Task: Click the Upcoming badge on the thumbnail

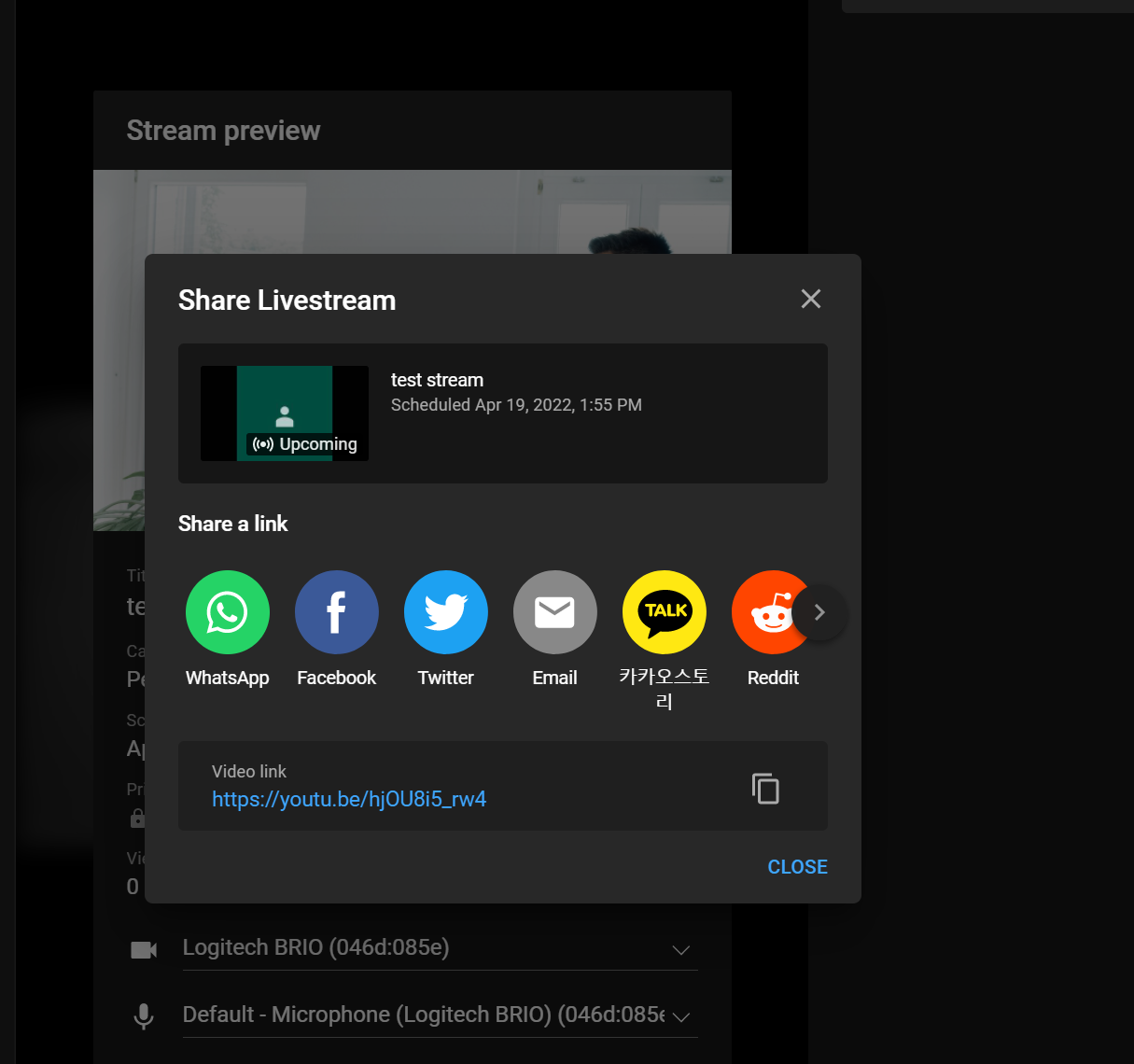Action: point(304,443)
